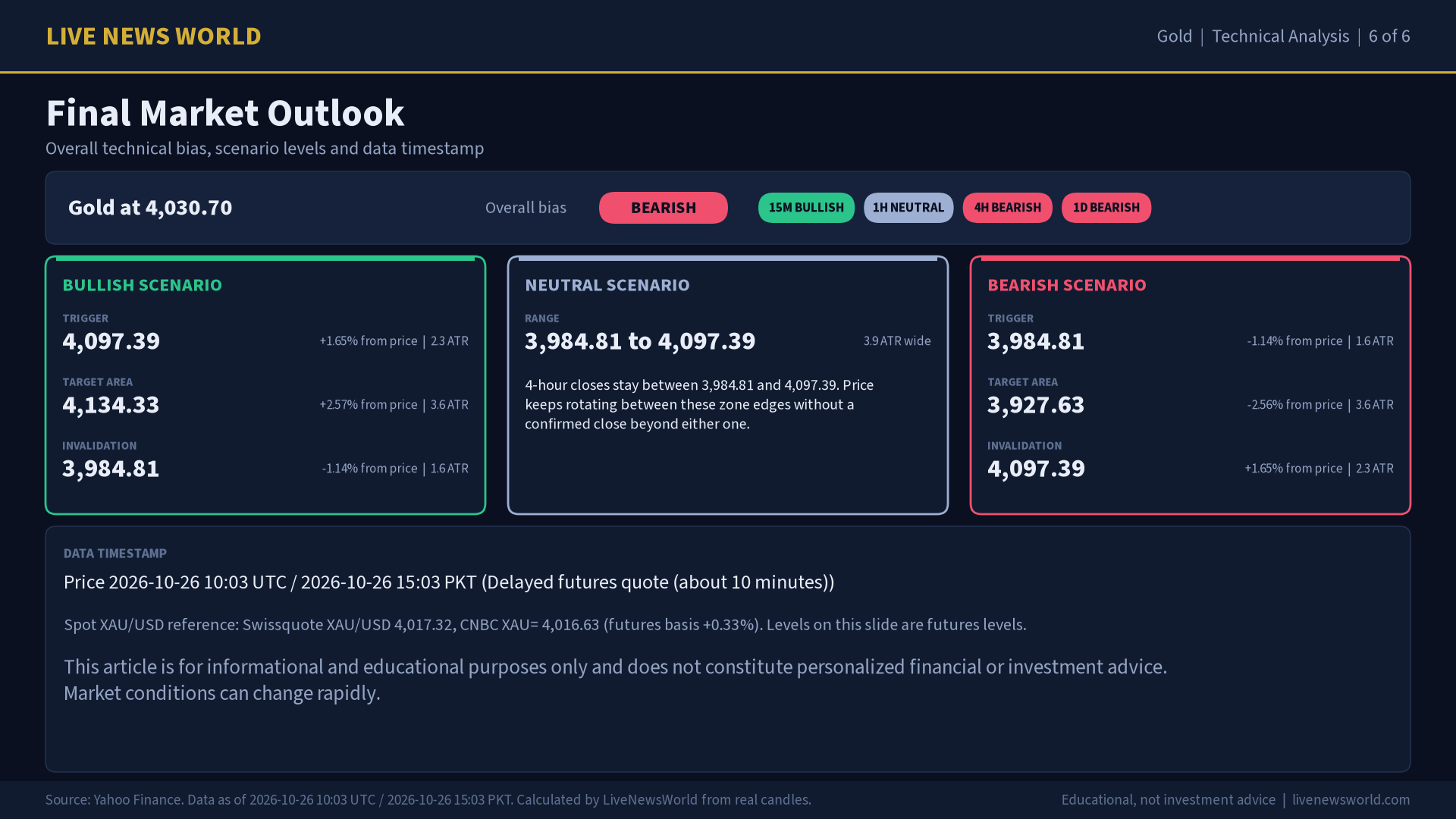Click '+2.57% from price | 3.6 ATR' text
Screen dimensions: 1456x819
tap(394, 405)
